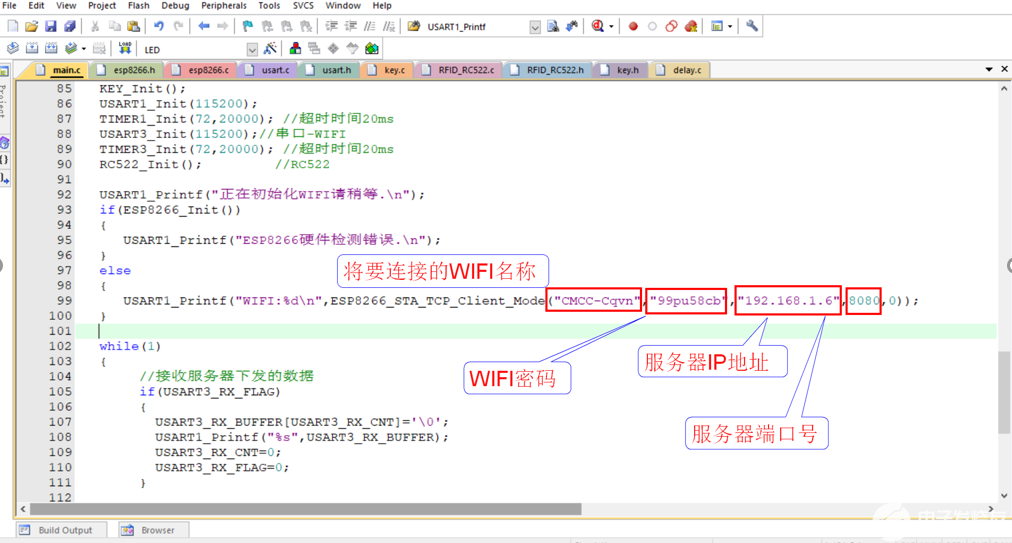
Task: Click the Insert Breakpoint red dot
Action: point(633,26)
